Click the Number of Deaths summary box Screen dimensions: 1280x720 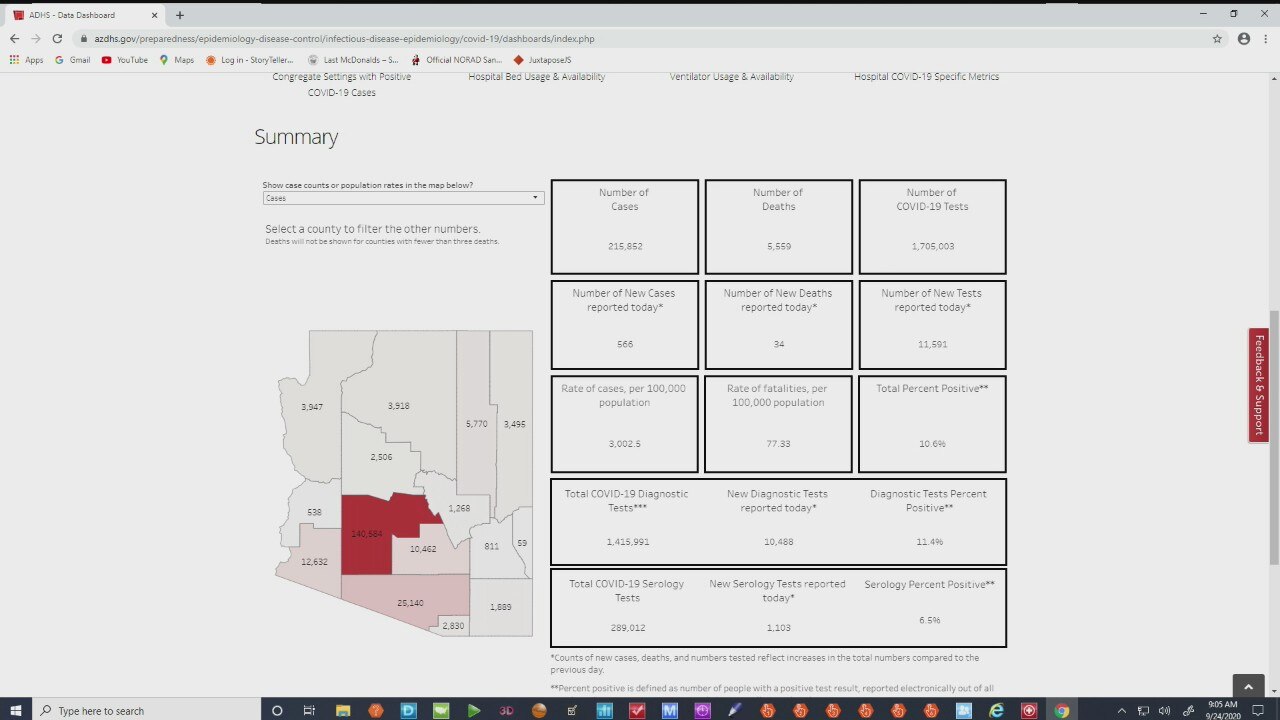tap(779, 226)
